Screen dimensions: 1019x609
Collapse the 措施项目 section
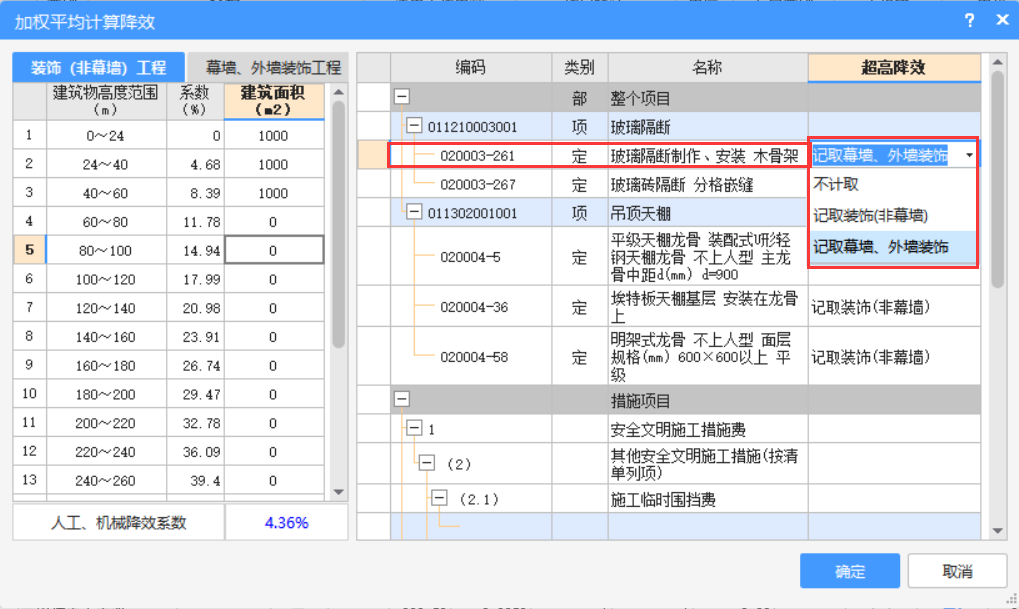(x=402, y=399)
